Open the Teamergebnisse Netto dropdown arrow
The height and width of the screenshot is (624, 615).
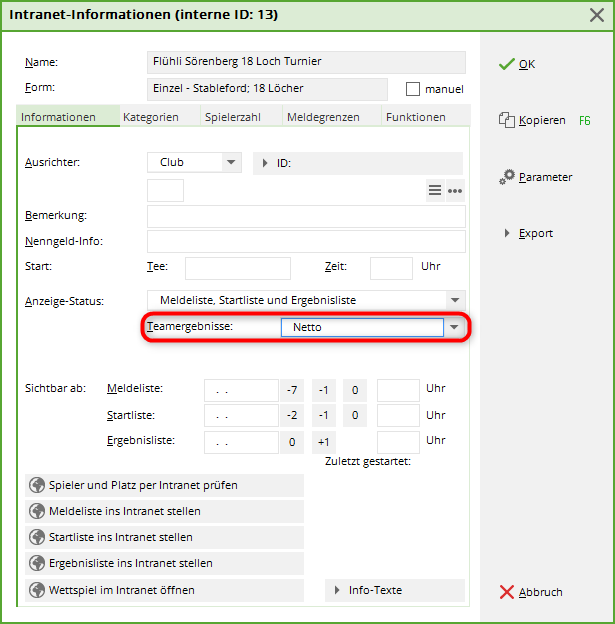[454, 327]
